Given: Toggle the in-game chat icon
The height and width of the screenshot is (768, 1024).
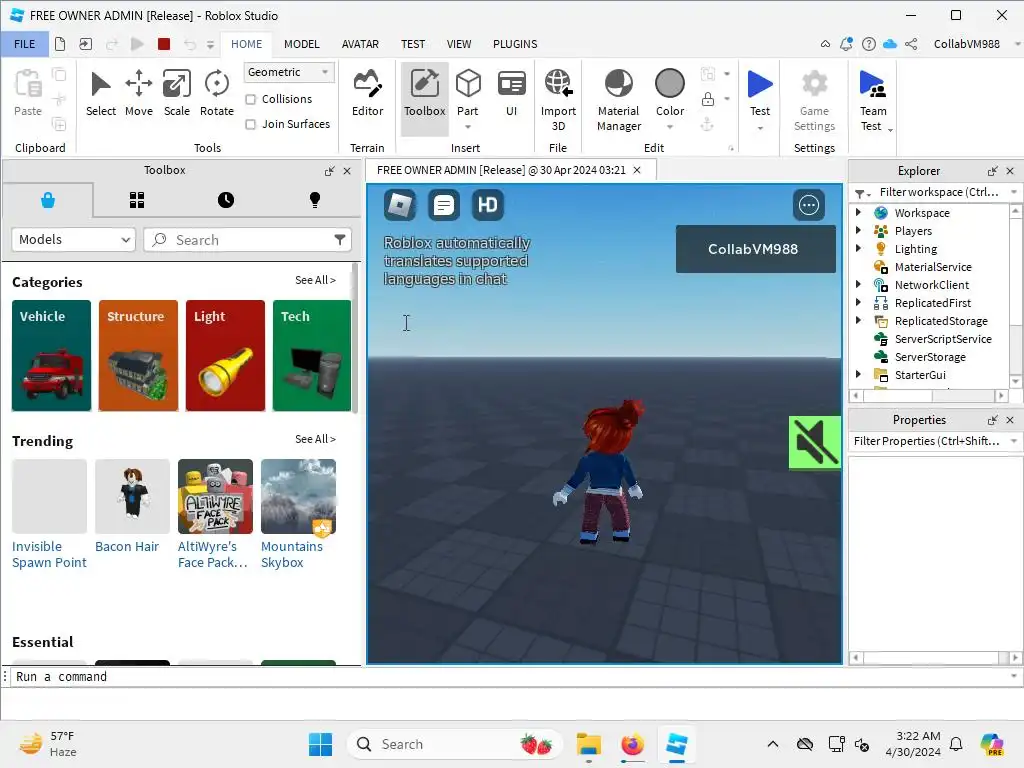Looking at the screenshot, I should click(x=443, y=205).
